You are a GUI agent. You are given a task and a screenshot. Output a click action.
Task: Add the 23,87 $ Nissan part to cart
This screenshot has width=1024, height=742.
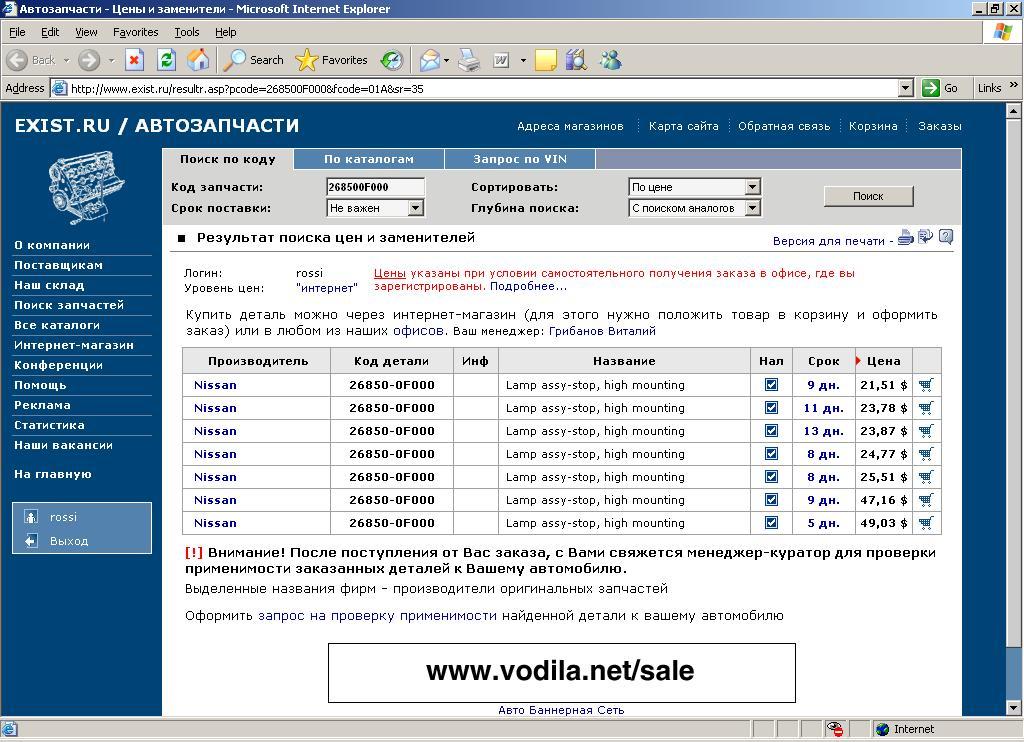(x=926, y=431)
